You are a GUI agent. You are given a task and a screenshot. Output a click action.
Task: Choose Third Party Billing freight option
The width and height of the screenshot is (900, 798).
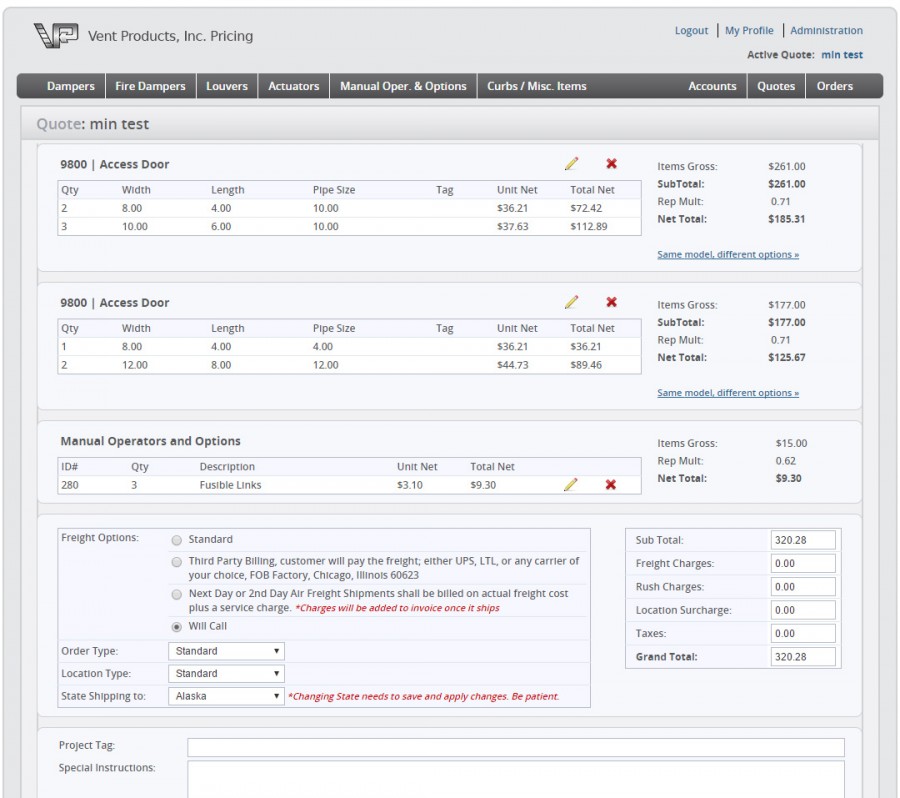(177, 562)
